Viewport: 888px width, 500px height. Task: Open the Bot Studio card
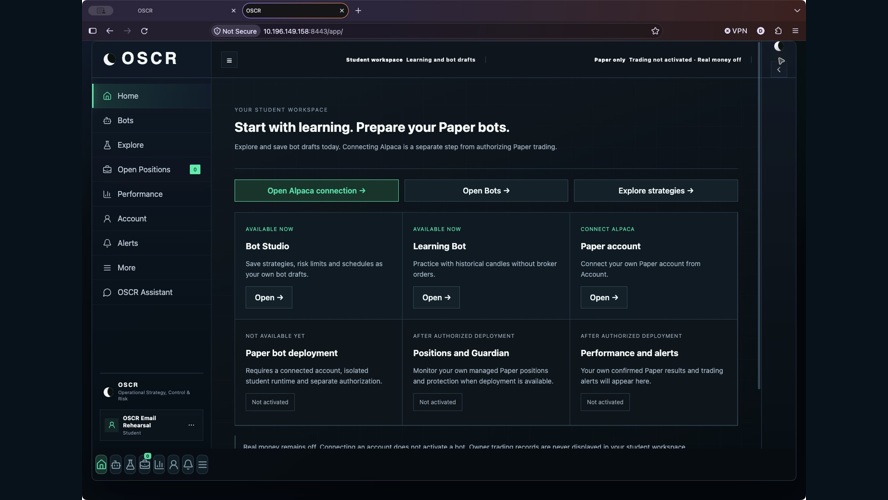(x=269, y=297)
